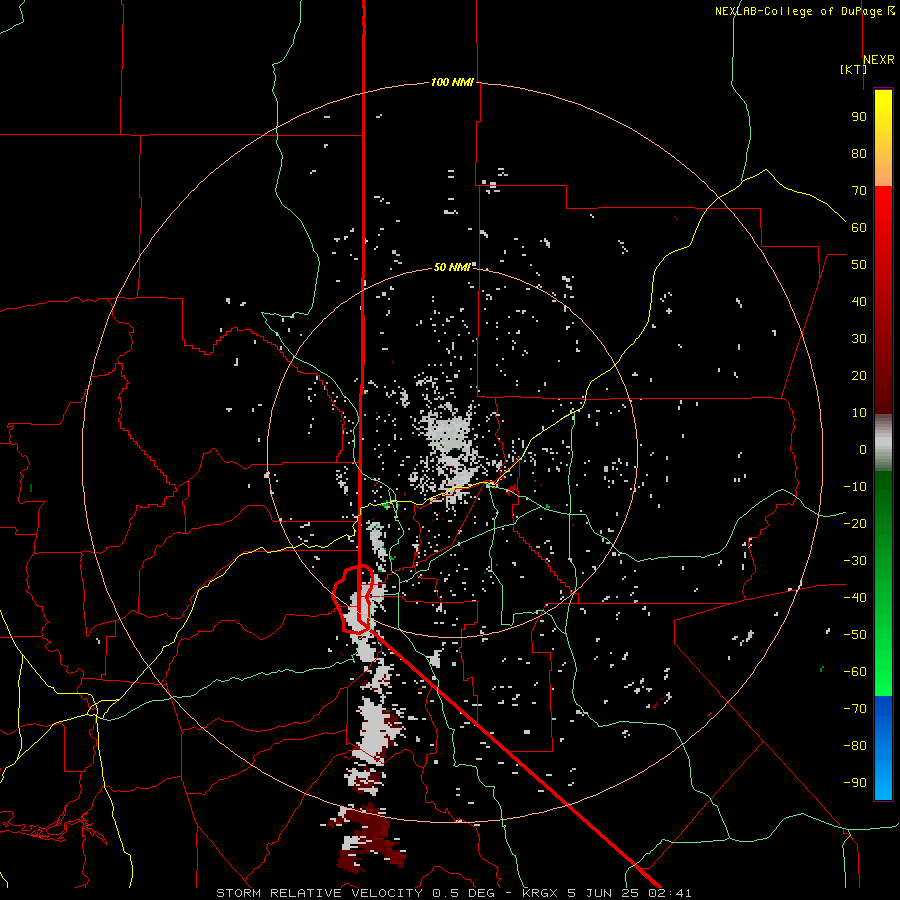Click the NEXR label at top right
Screen dimensions: 900x900
tap(879, 60)
